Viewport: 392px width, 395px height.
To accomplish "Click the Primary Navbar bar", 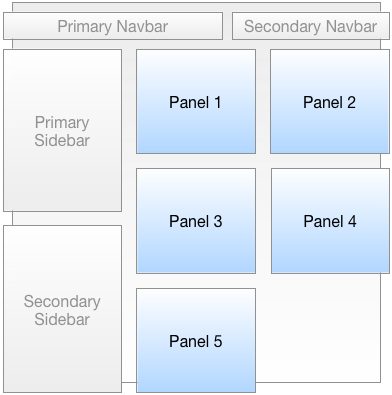I will [x=113, y=26].
